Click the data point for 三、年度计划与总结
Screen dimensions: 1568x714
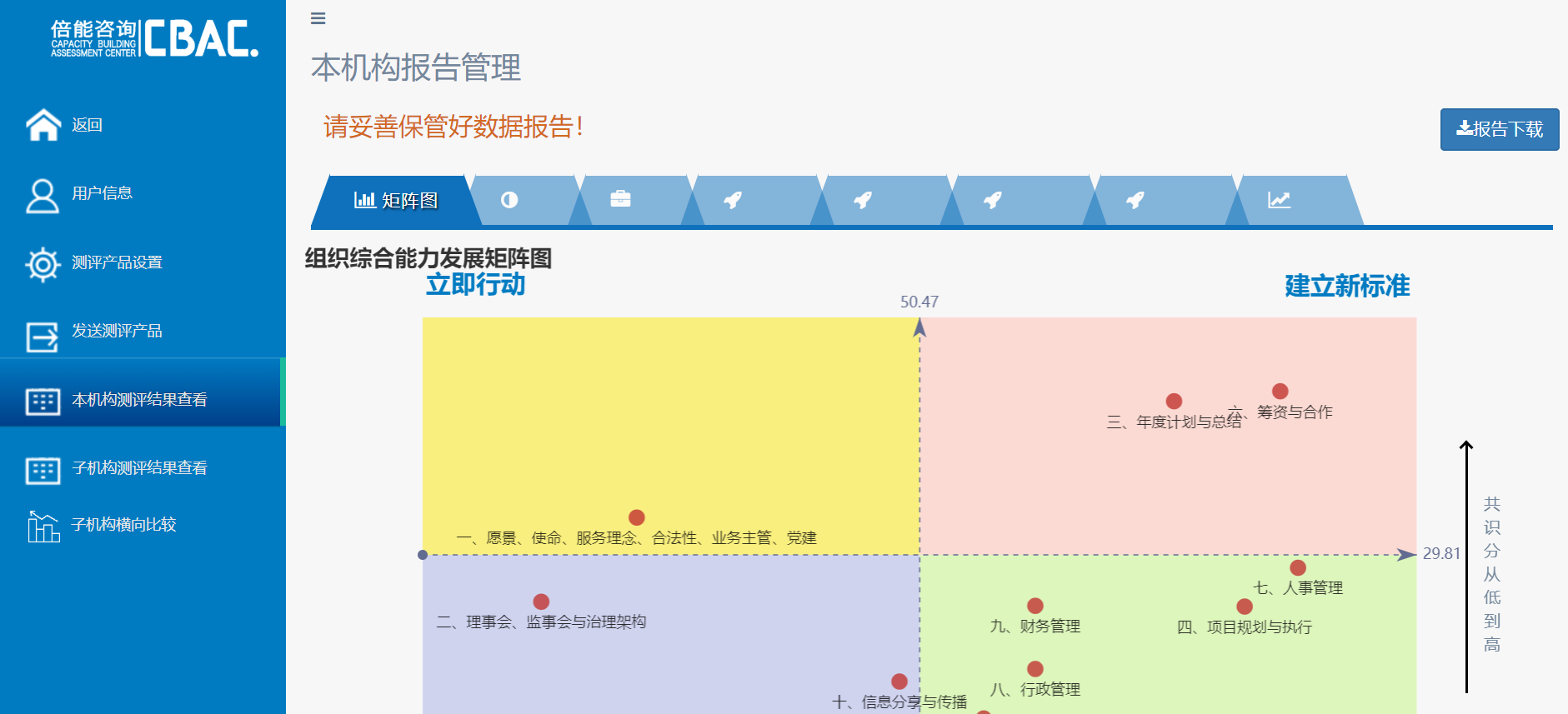pos(1174,402)
